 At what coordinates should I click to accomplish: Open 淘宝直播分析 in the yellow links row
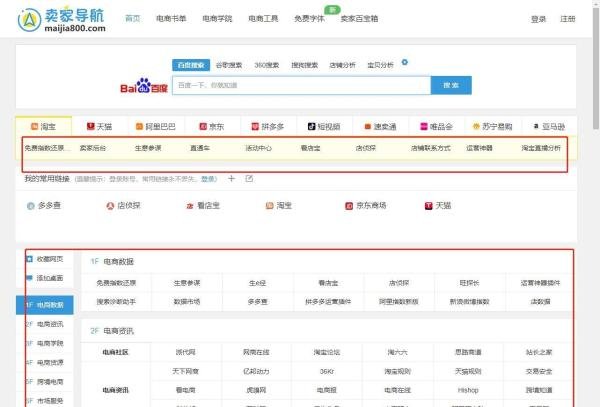coord(541,148)
